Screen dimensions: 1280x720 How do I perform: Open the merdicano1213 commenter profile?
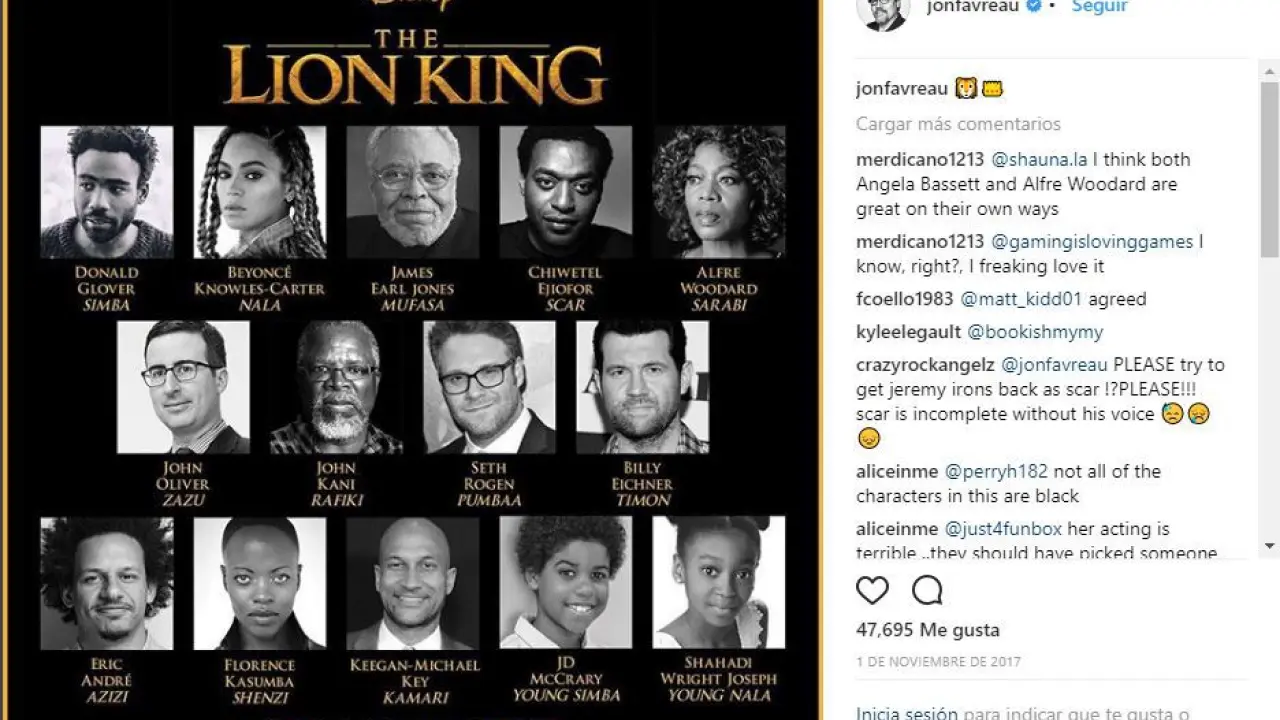(x=919, y=159)
